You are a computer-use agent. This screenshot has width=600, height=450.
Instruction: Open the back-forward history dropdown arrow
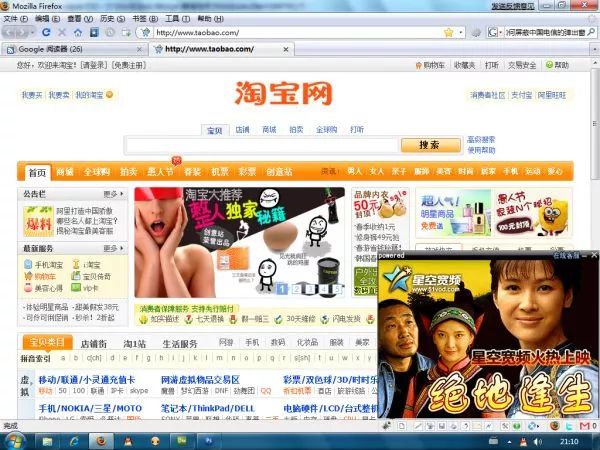[32, 33]
